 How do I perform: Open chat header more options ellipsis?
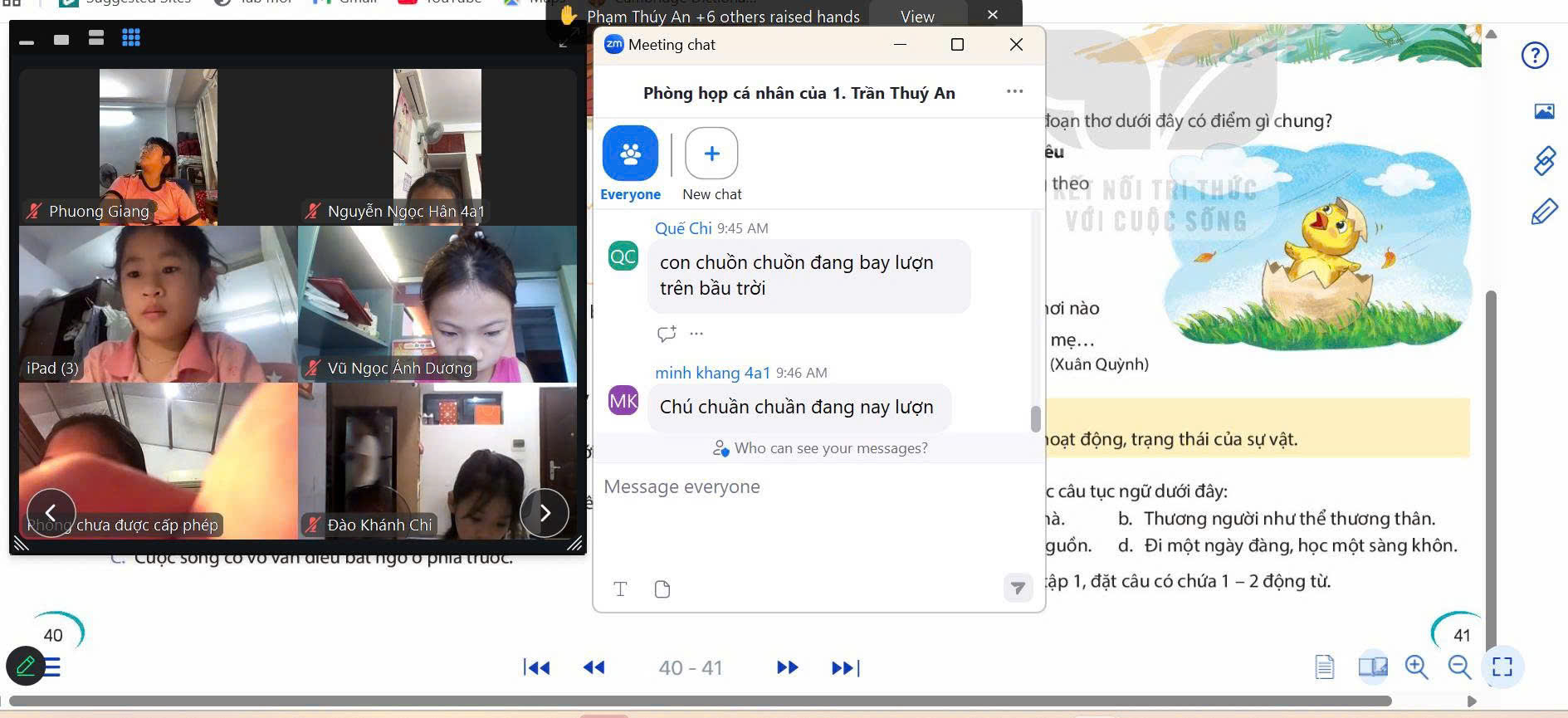(x=1014, y=92)
